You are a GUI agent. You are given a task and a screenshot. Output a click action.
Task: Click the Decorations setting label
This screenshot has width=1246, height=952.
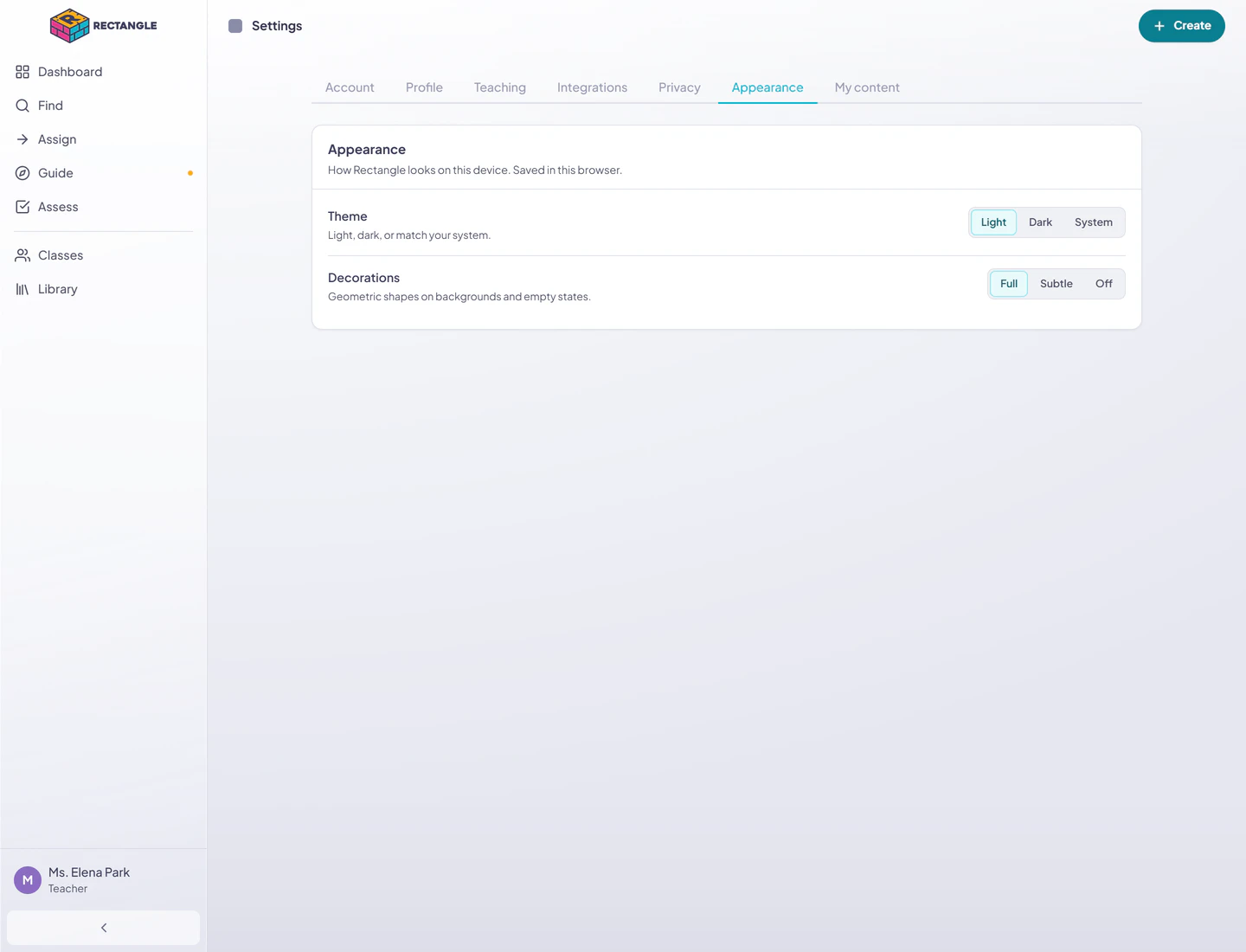coord(363,278)
